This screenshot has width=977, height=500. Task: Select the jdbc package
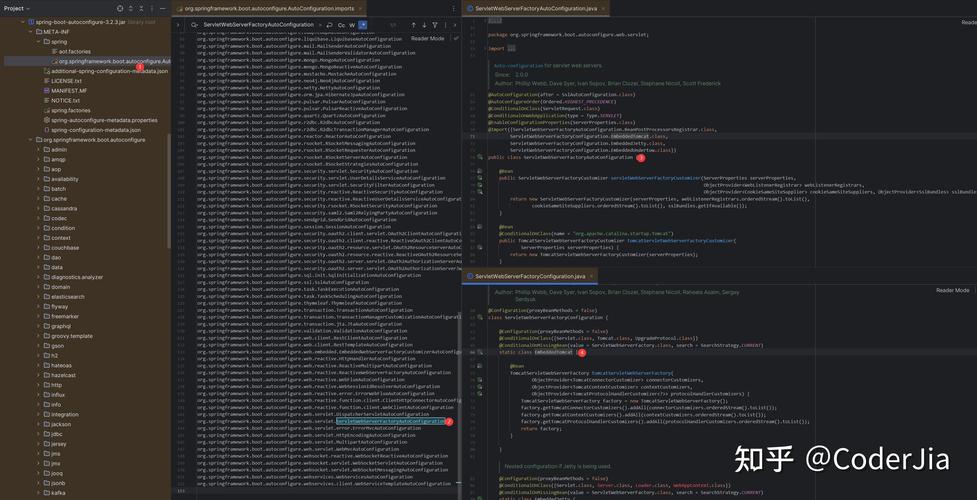point(57,434)
